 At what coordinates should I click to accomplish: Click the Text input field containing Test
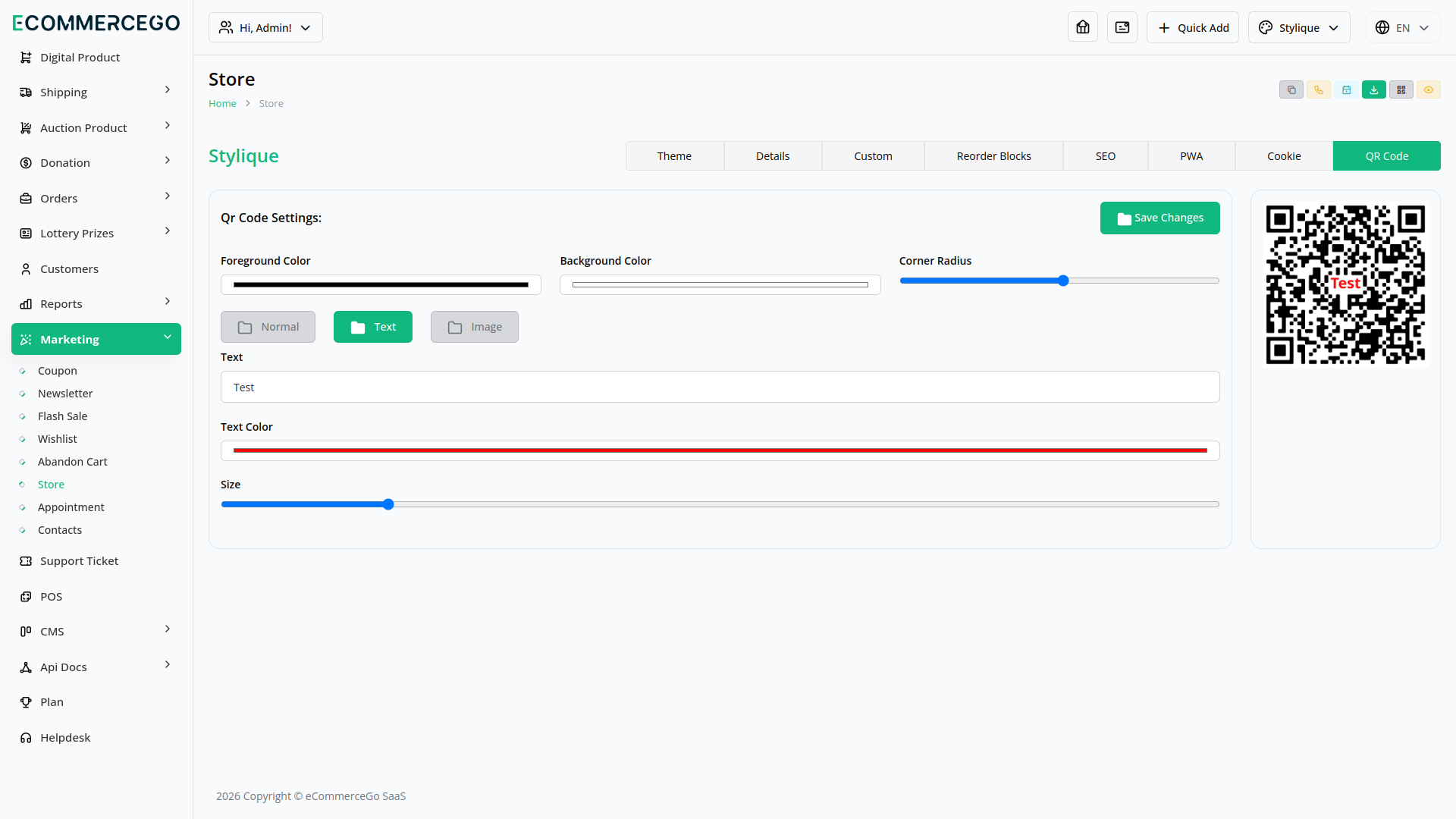coord(720,387)
